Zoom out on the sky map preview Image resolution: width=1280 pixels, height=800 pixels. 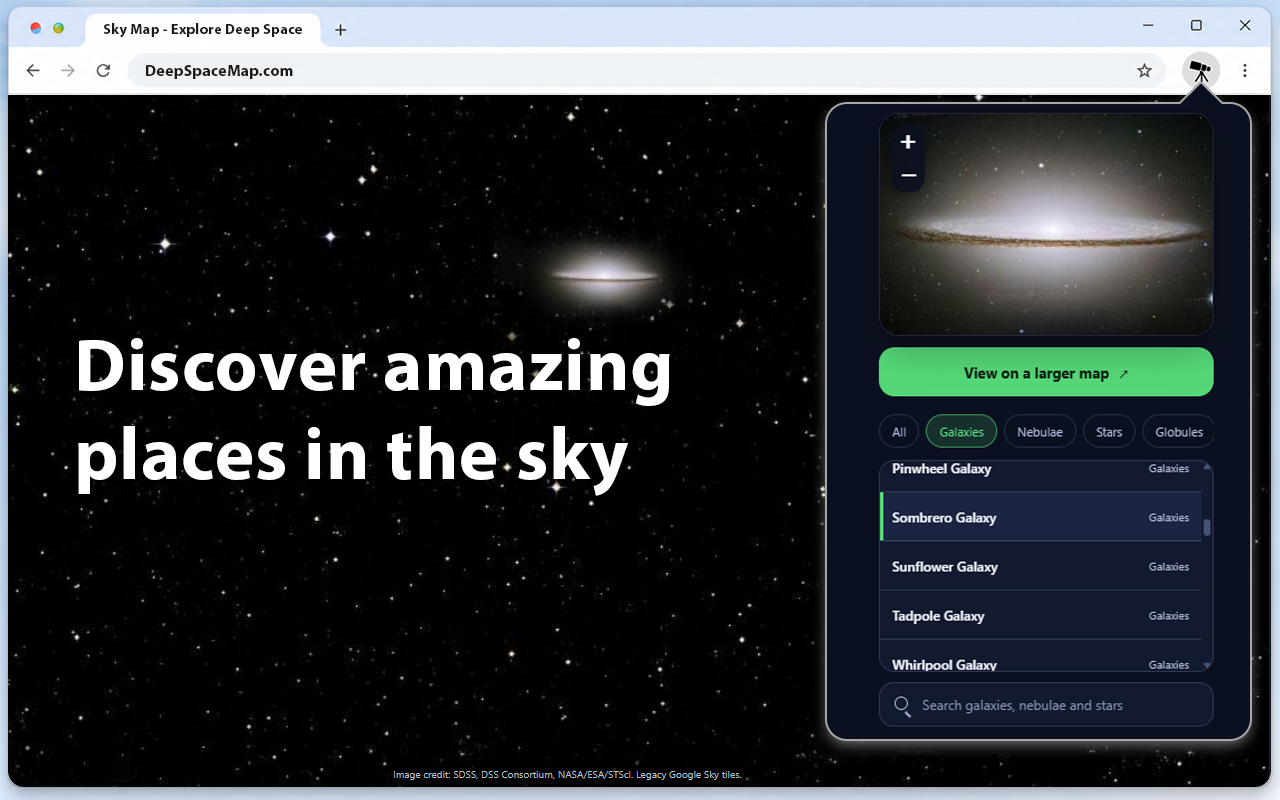coord(908,175)
